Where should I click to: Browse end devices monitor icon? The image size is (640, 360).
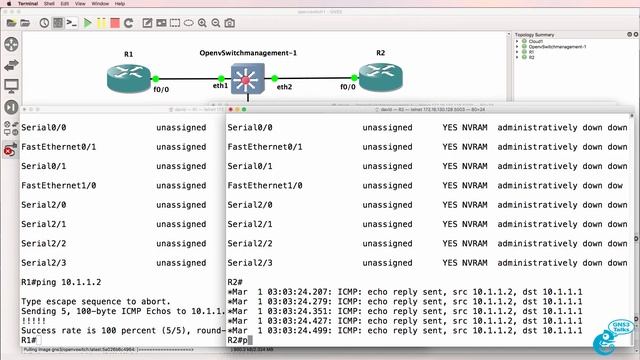coord(11,86)
